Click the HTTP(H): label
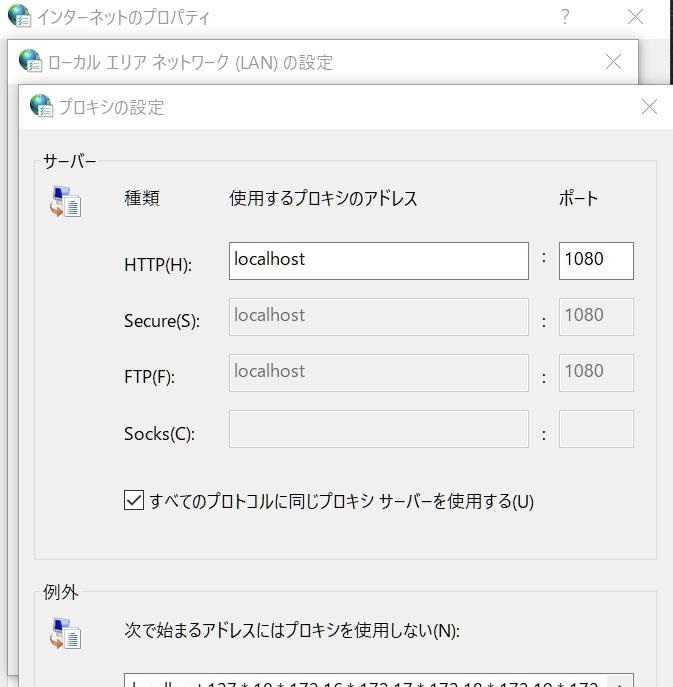The image size is (673, 687). 158,265
